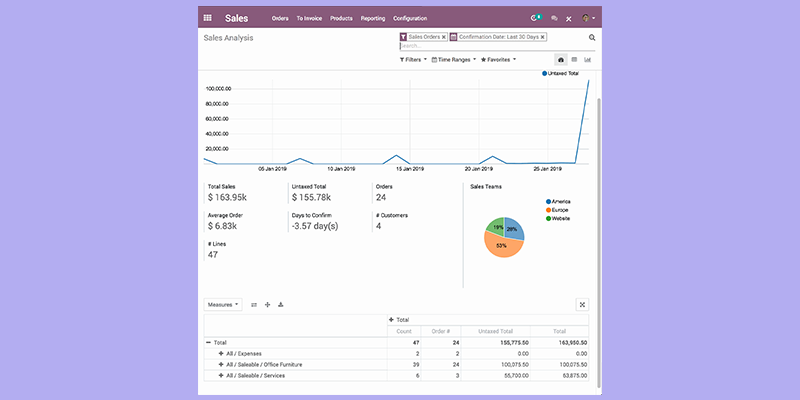The image size is (800, 400).
Task: Download the pivot table as spreadsheet
Action: pos(281,305)
